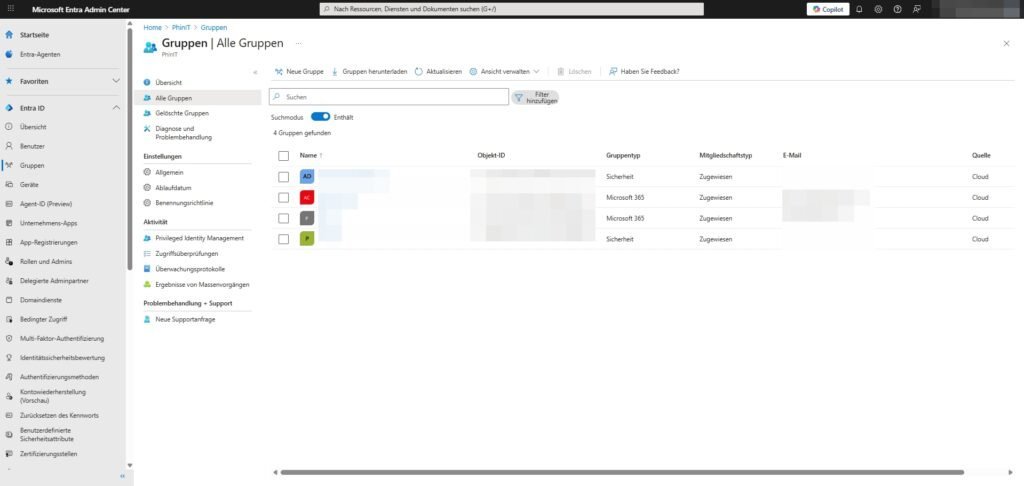Click Filter hinzufügen button
The width and height of the screenshot is (1024, 486).
pos(535,97)
